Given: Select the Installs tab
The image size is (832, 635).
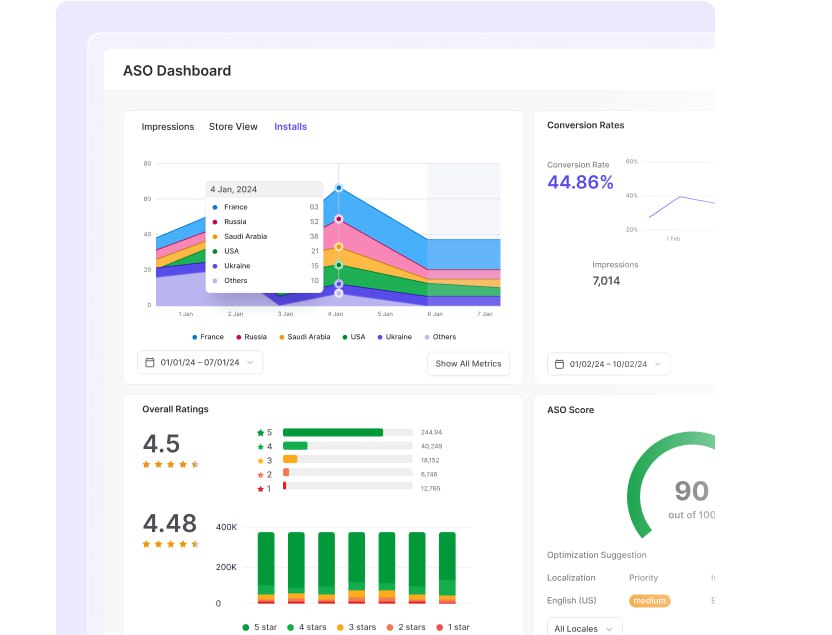Looking at the screenshot, I should click(x=290, y=127).
